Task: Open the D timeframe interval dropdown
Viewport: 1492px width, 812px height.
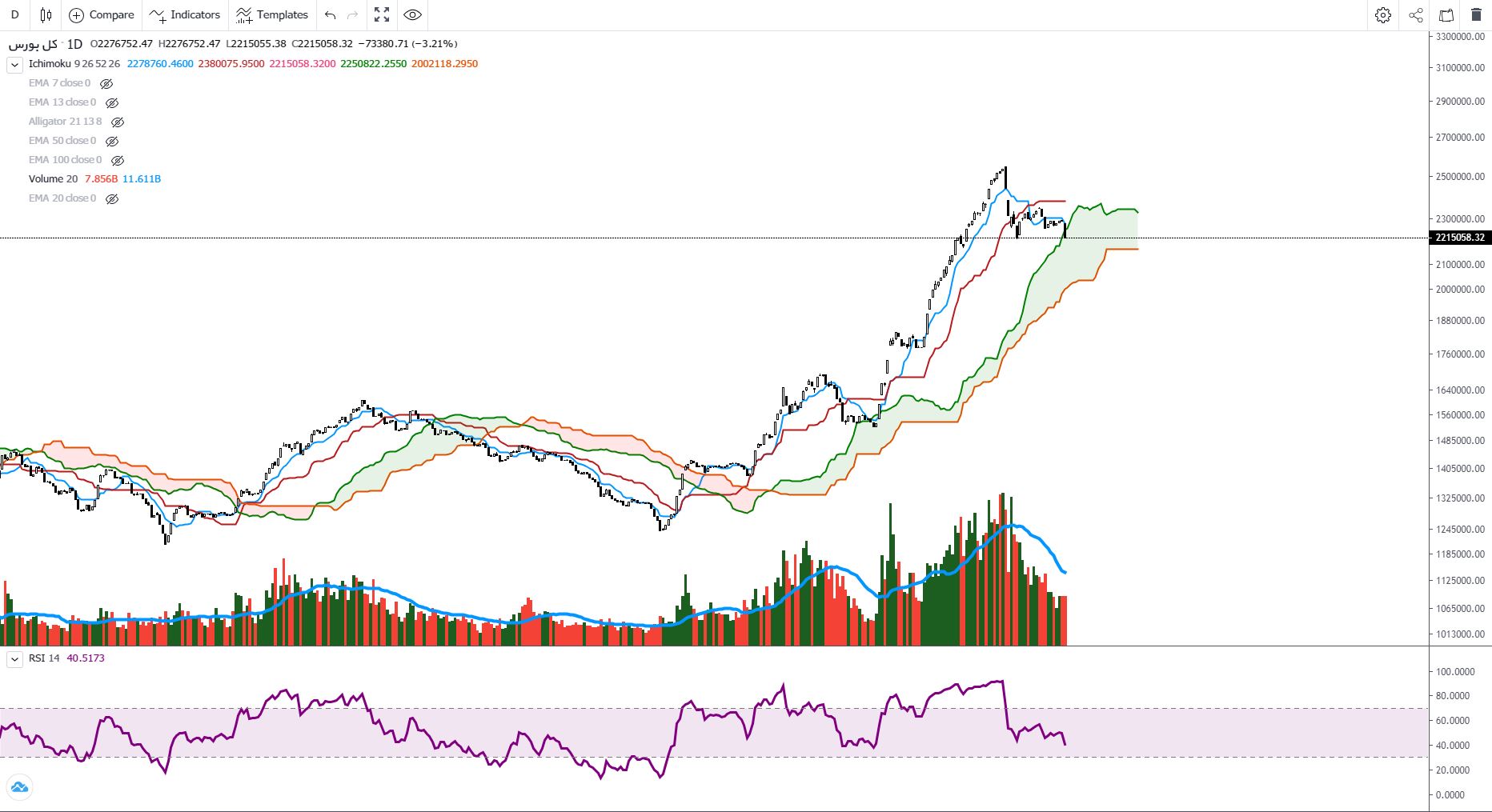Action: pos(14,15)
